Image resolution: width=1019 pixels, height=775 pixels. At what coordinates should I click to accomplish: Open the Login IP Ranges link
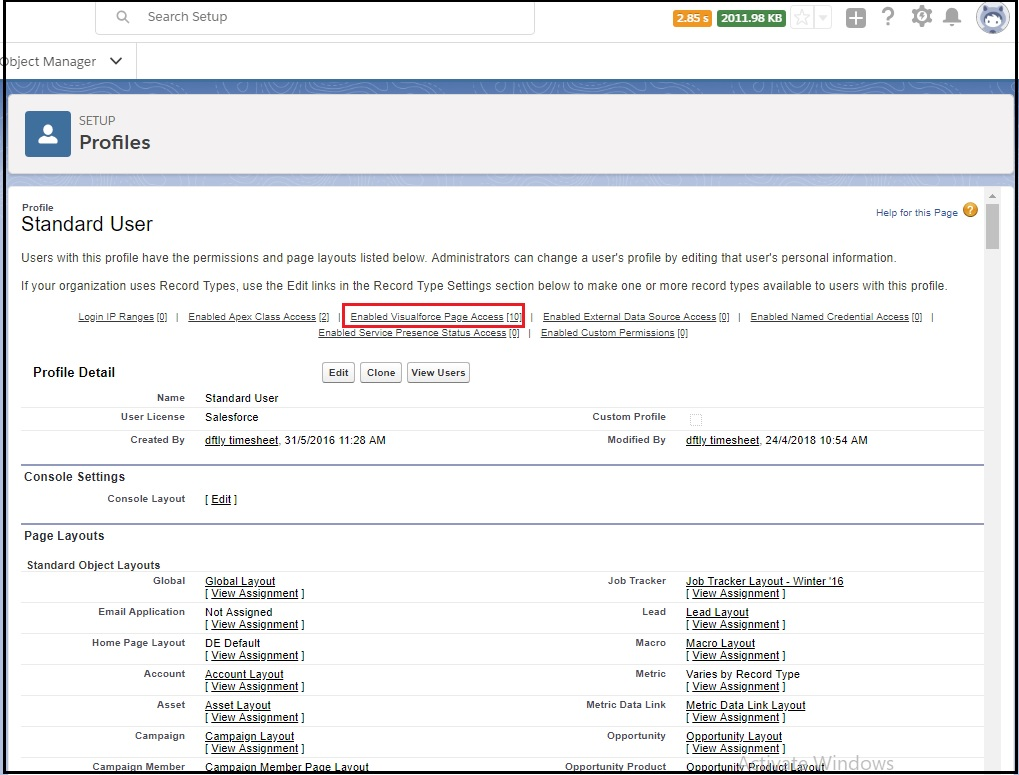123,317
